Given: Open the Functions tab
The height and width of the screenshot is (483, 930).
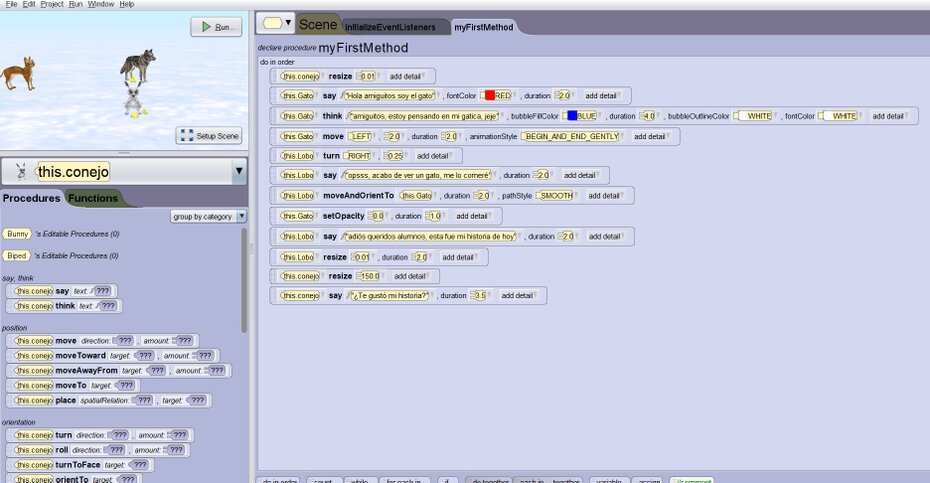Looking at the screenshot, I should pos(92,198).
